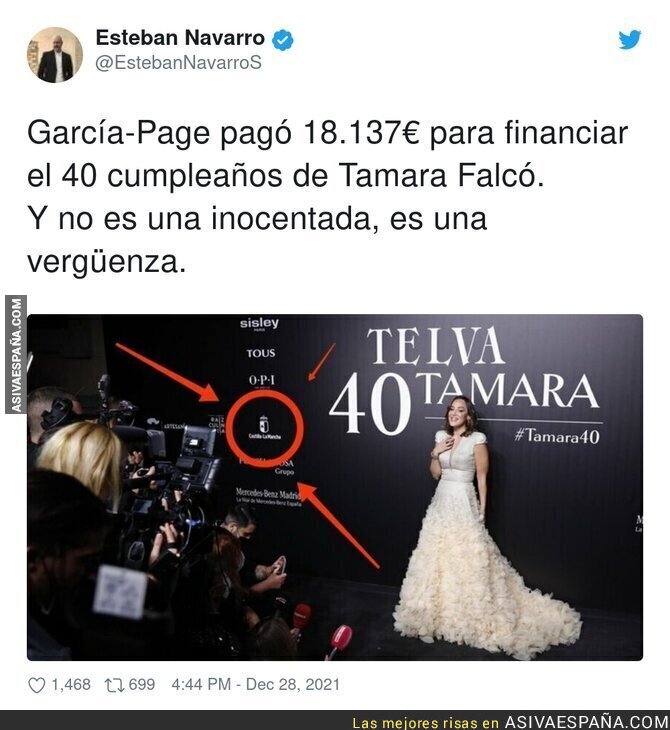Click the Mercedes-Benz Madrid sponsor logo
The width and height of the screenshot is (670, 730).
tap(269, 495)
